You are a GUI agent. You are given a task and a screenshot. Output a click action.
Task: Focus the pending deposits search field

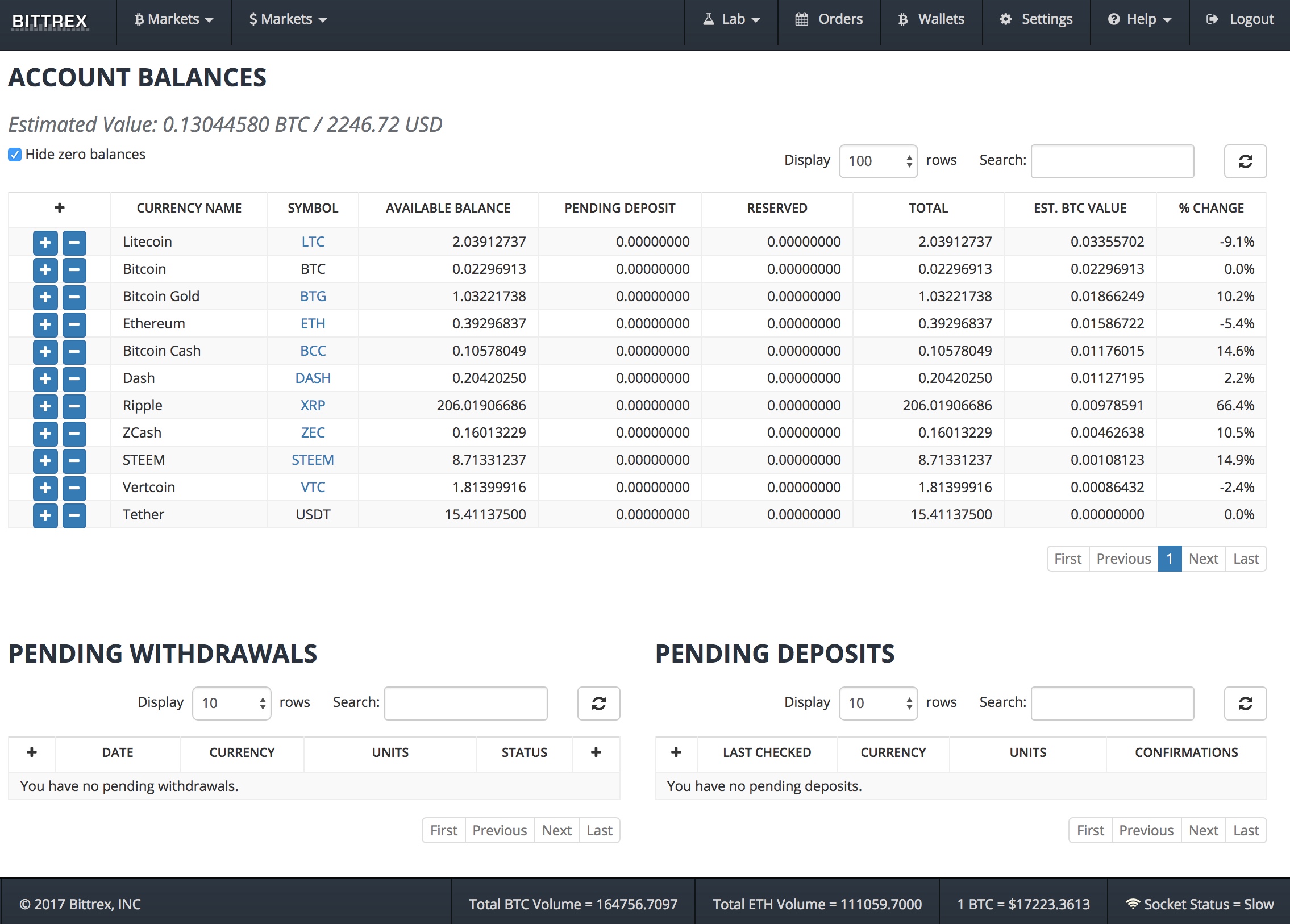1112,704
